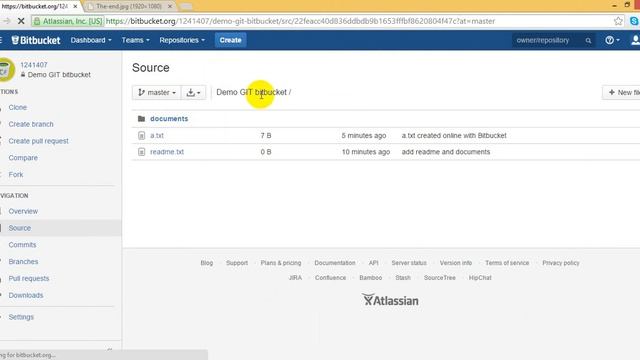Select Create branch in sidebar
Screen dimensions: 640x360
click(x=31, y=124)
